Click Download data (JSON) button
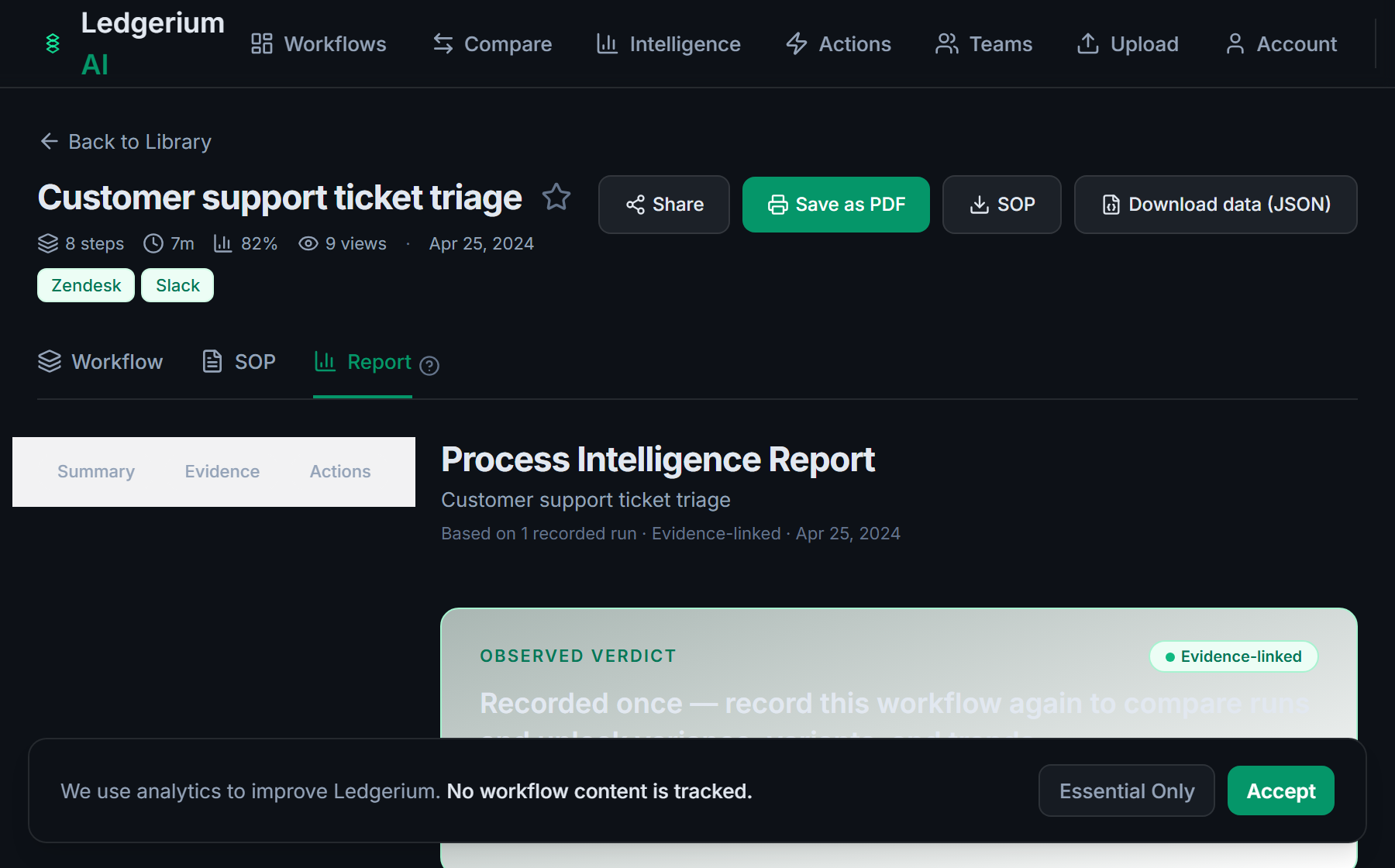Image resolution: width=1395 pixels, height=868 pixels. pyautogui.click(x=1216, y=205)
